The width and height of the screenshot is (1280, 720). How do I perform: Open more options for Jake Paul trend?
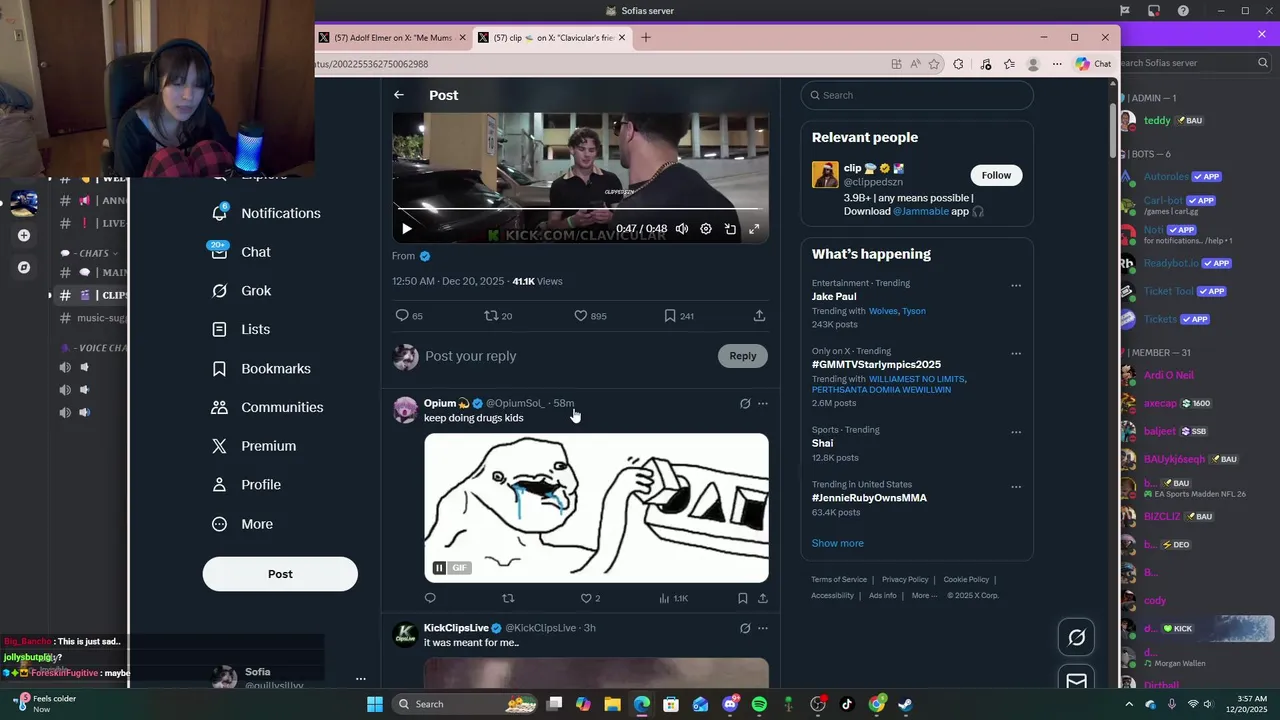coord(1016,286)
